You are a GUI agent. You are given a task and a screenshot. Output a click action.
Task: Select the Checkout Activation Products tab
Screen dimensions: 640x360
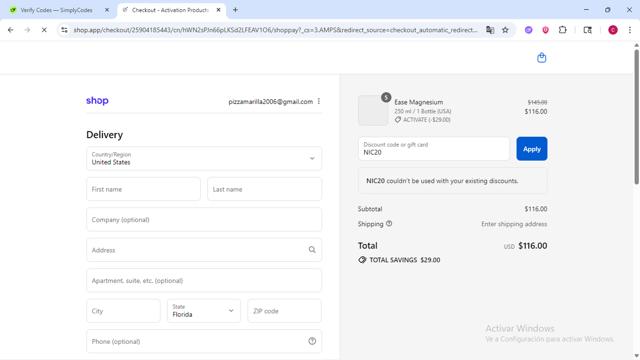point(170,10)
